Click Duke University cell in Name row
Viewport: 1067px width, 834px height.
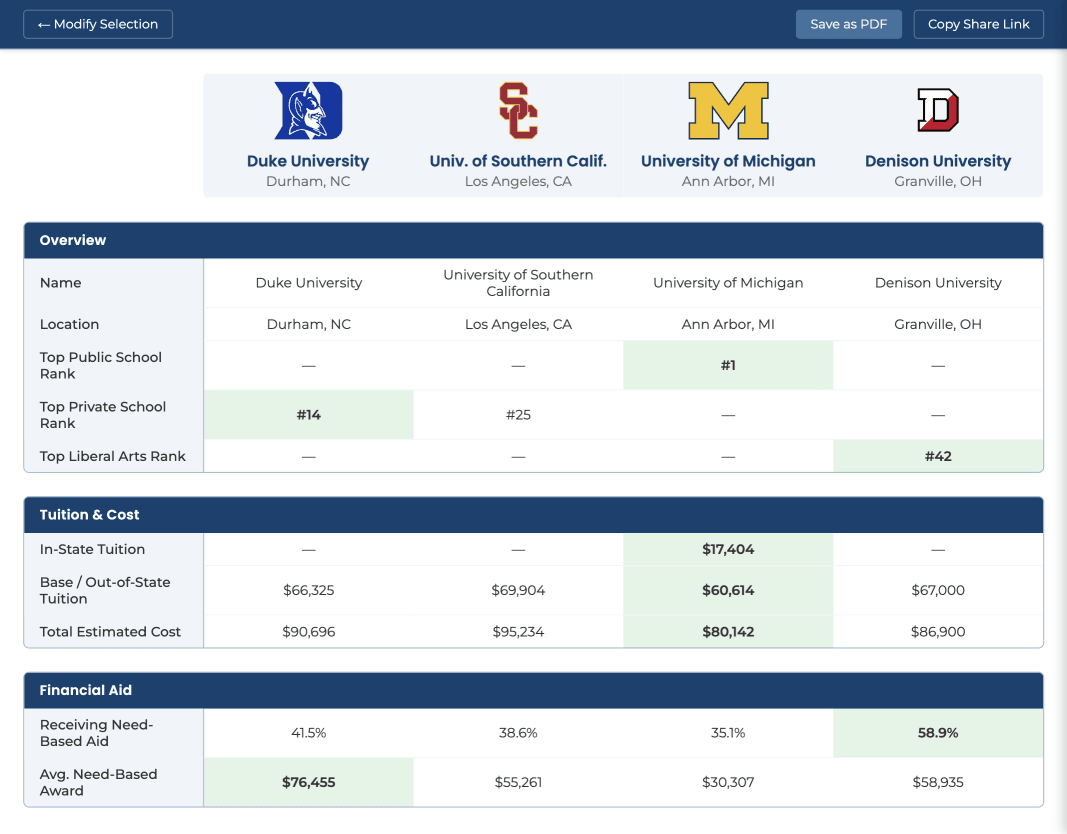[x=308, y=283]
